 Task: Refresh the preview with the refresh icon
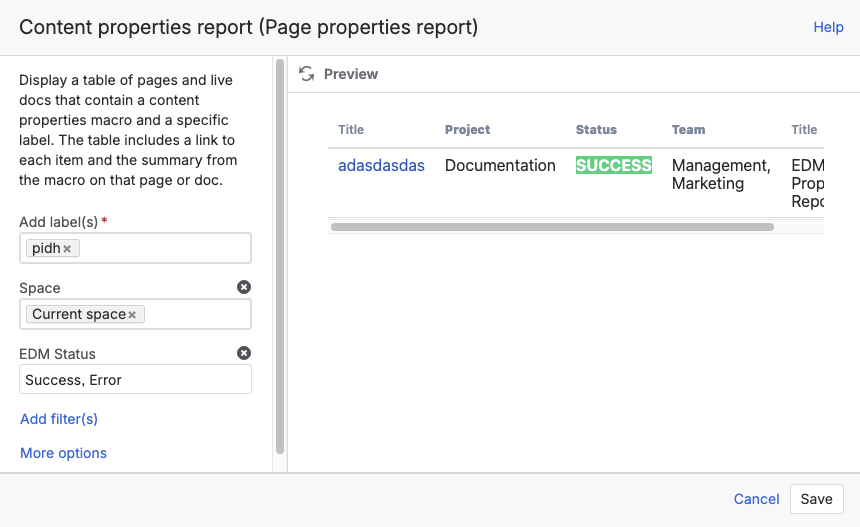(307, 73)
